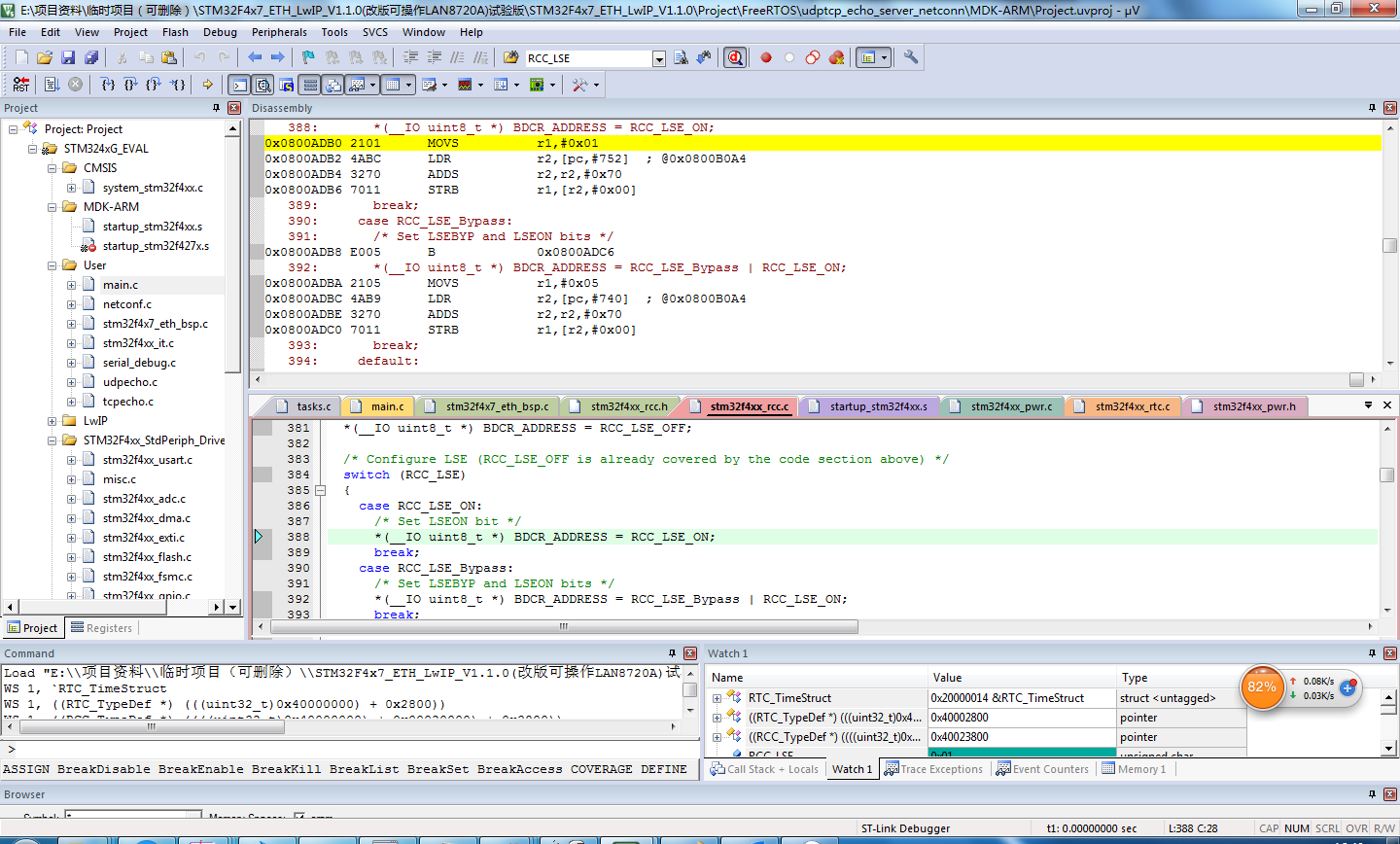This screenshot has height=844, width=1400.
Task: Toggle auto-hide pin on Project panel
Action: click(217, 108)
